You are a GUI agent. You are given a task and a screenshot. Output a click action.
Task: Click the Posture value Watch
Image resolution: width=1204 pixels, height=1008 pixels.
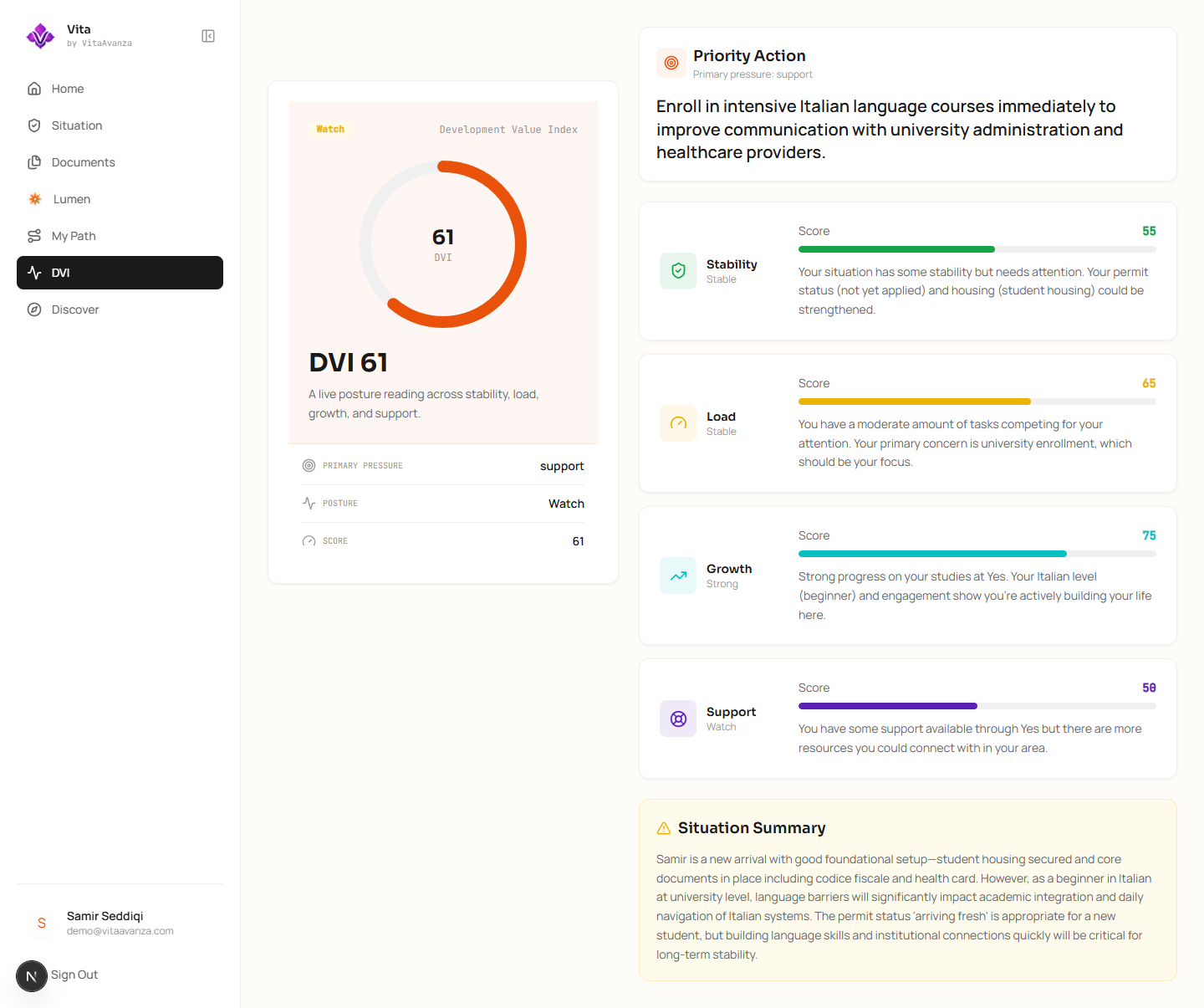(566, 504)
